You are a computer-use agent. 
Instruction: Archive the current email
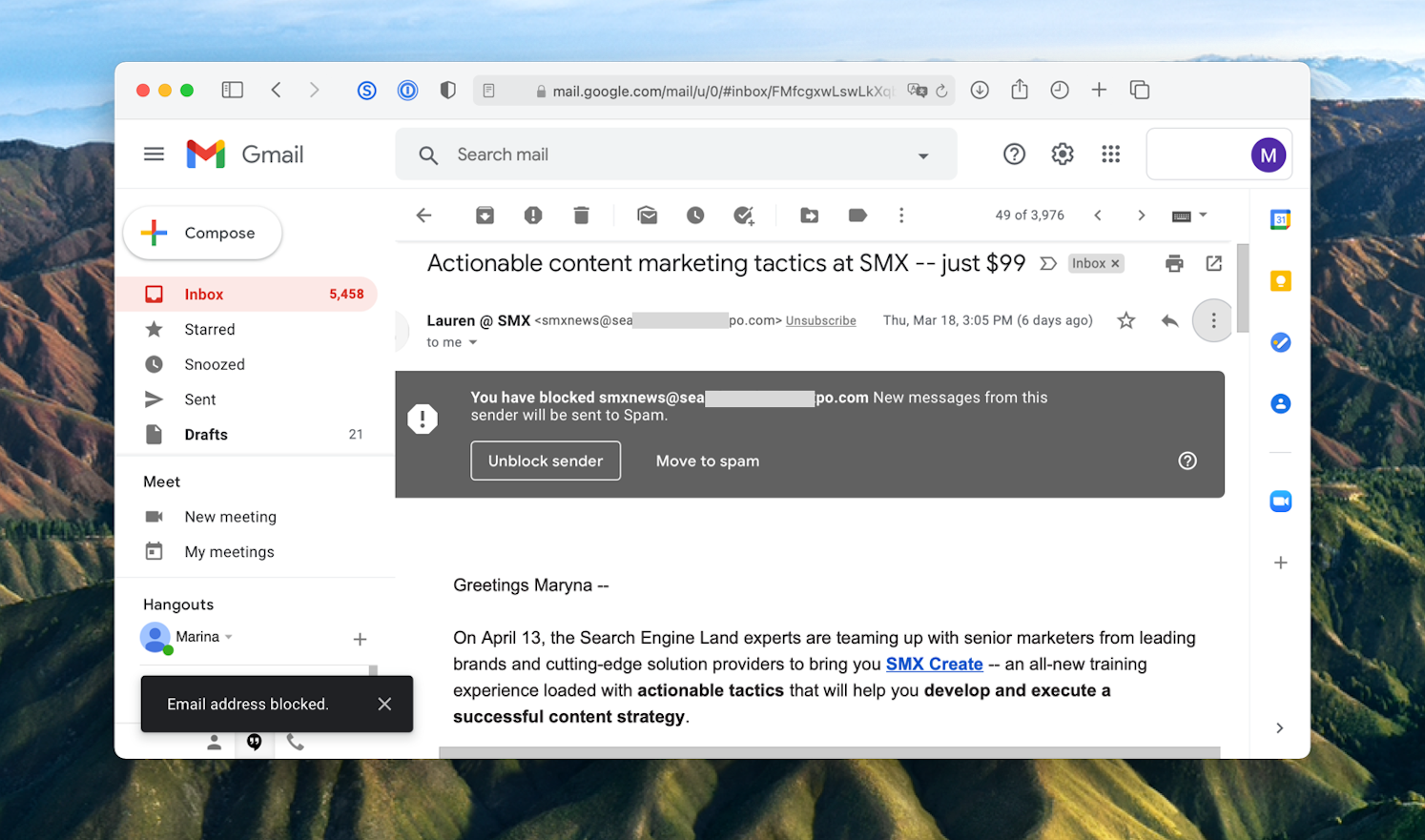(485, 215)
